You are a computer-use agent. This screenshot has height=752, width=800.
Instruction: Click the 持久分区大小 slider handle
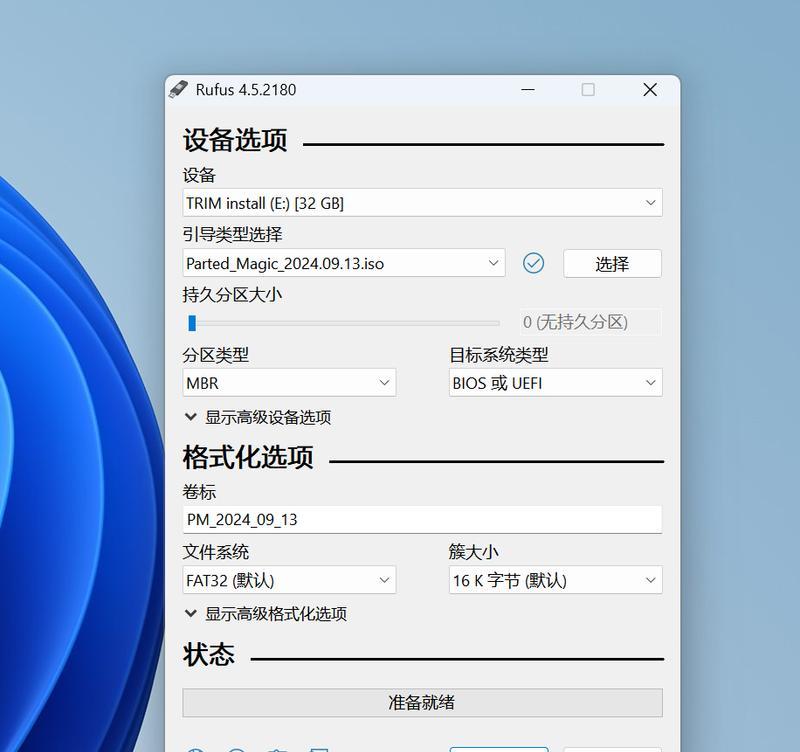tap(192, 323)
